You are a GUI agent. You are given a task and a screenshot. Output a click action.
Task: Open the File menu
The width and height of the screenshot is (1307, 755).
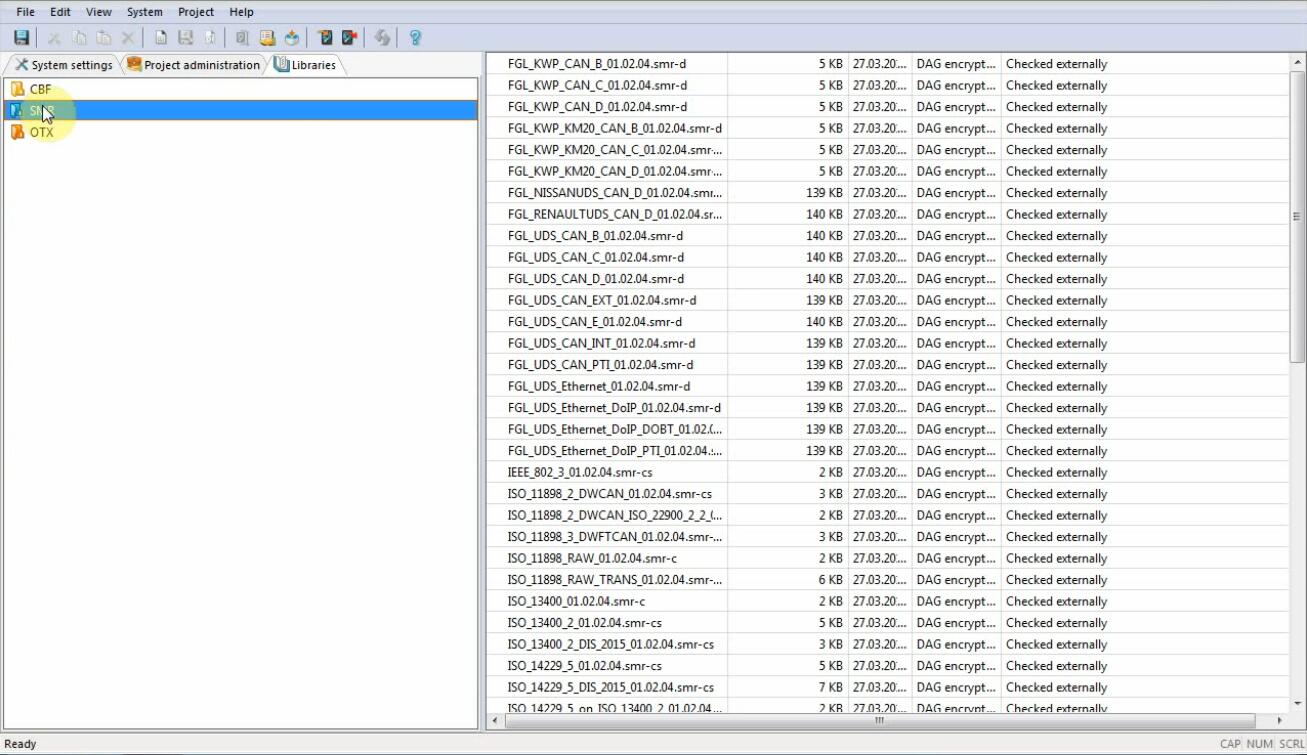pyautogui.click(x=25, y=12)
